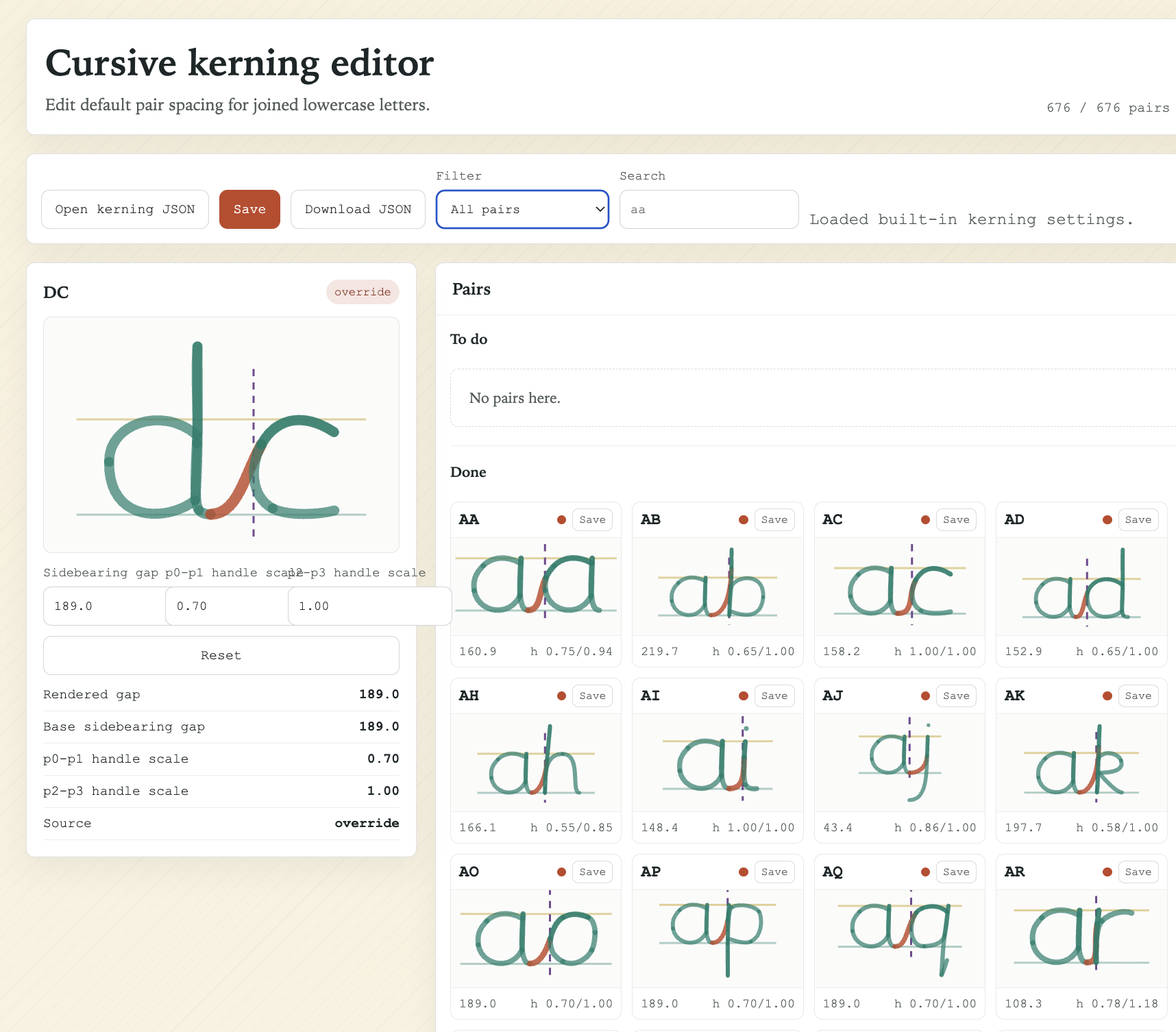Click the red Save button in toolbar
The image size is (1176, 1032).
(249, 210)
